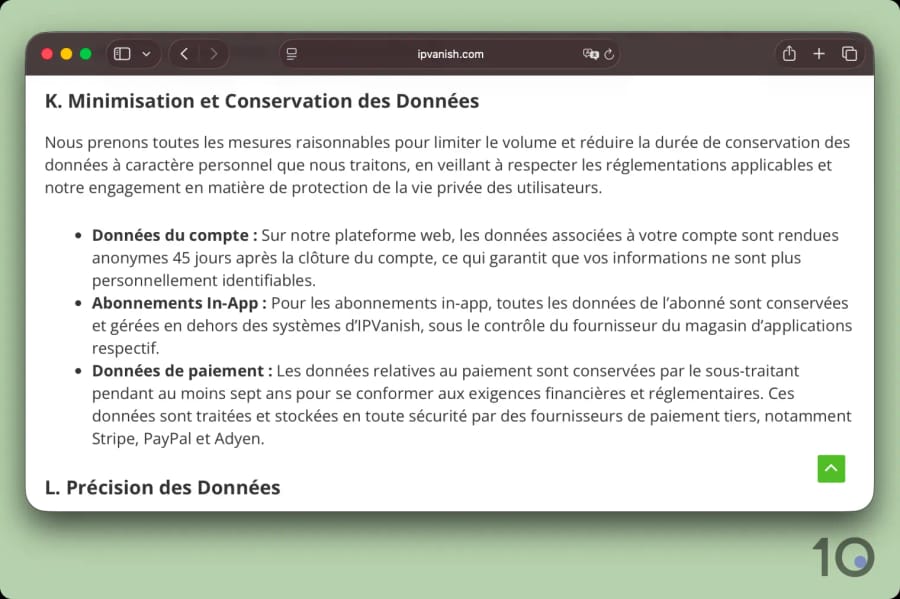The height and width of the screenshot is (599, 900).
Task: Select the bold text Abonnements In-App
Action: click(x=177, y=302)
